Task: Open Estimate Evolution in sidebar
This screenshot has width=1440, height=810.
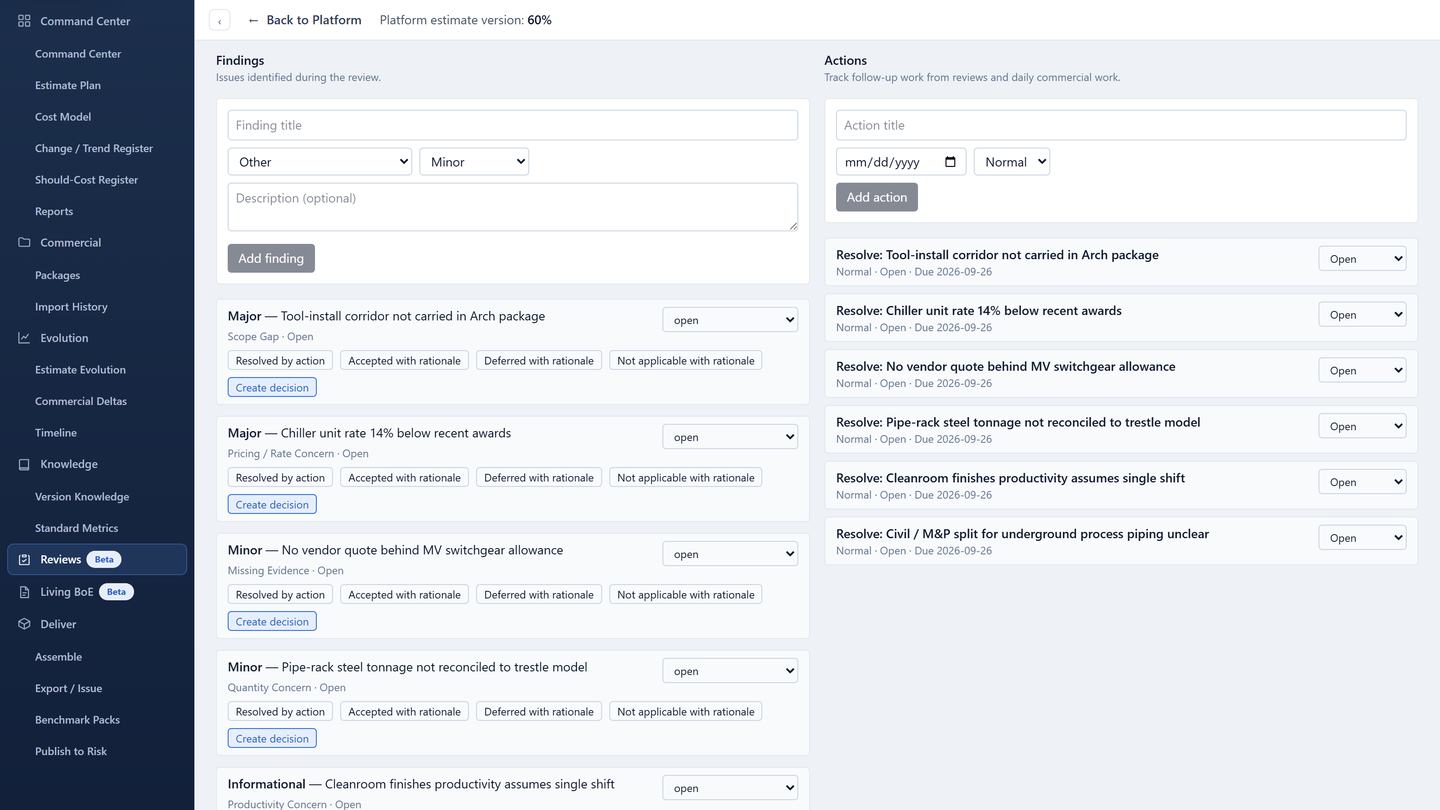Action: click(x=80, y=370)
